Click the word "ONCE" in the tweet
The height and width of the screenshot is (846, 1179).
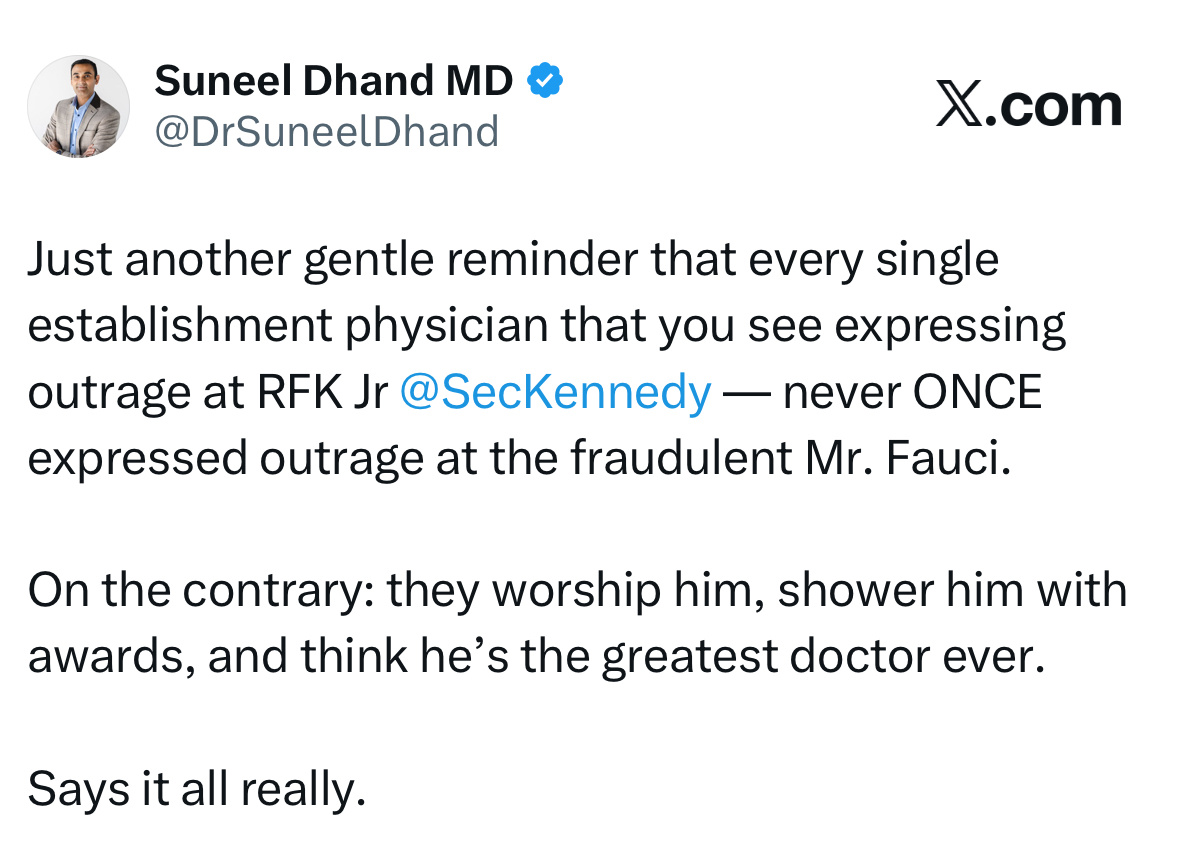[977, 392]
